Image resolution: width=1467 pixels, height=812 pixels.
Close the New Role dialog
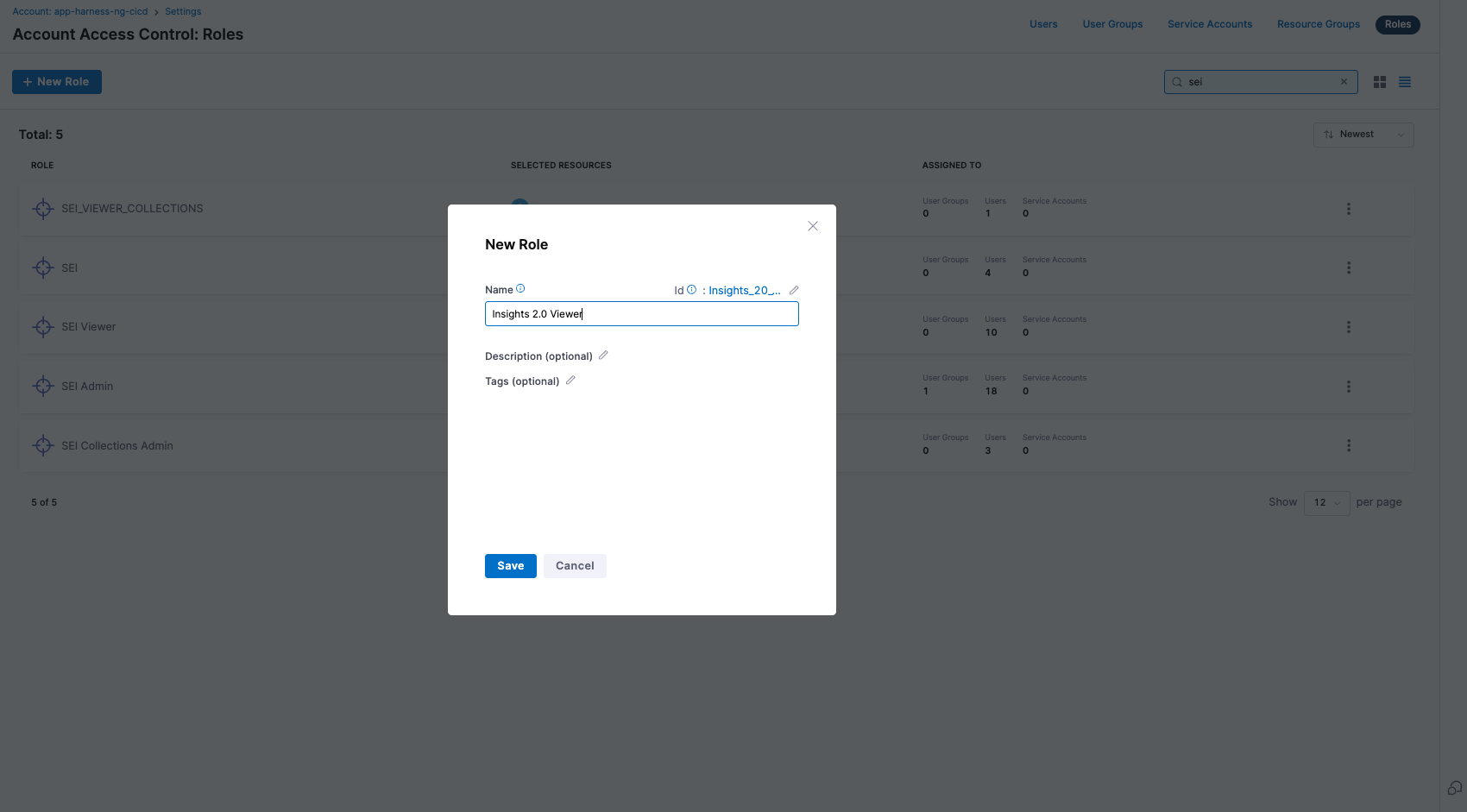click(812, 226)
